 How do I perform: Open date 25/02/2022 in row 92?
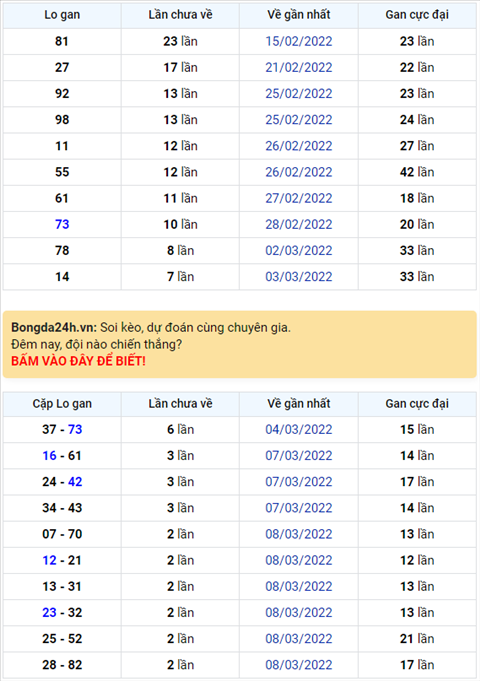tap(299, 93)
